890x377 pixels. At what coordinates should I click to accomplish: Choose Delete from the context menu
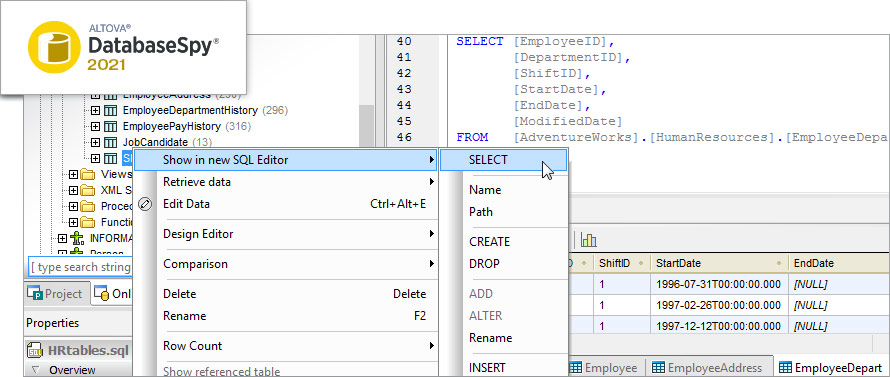tap(285, 294)
